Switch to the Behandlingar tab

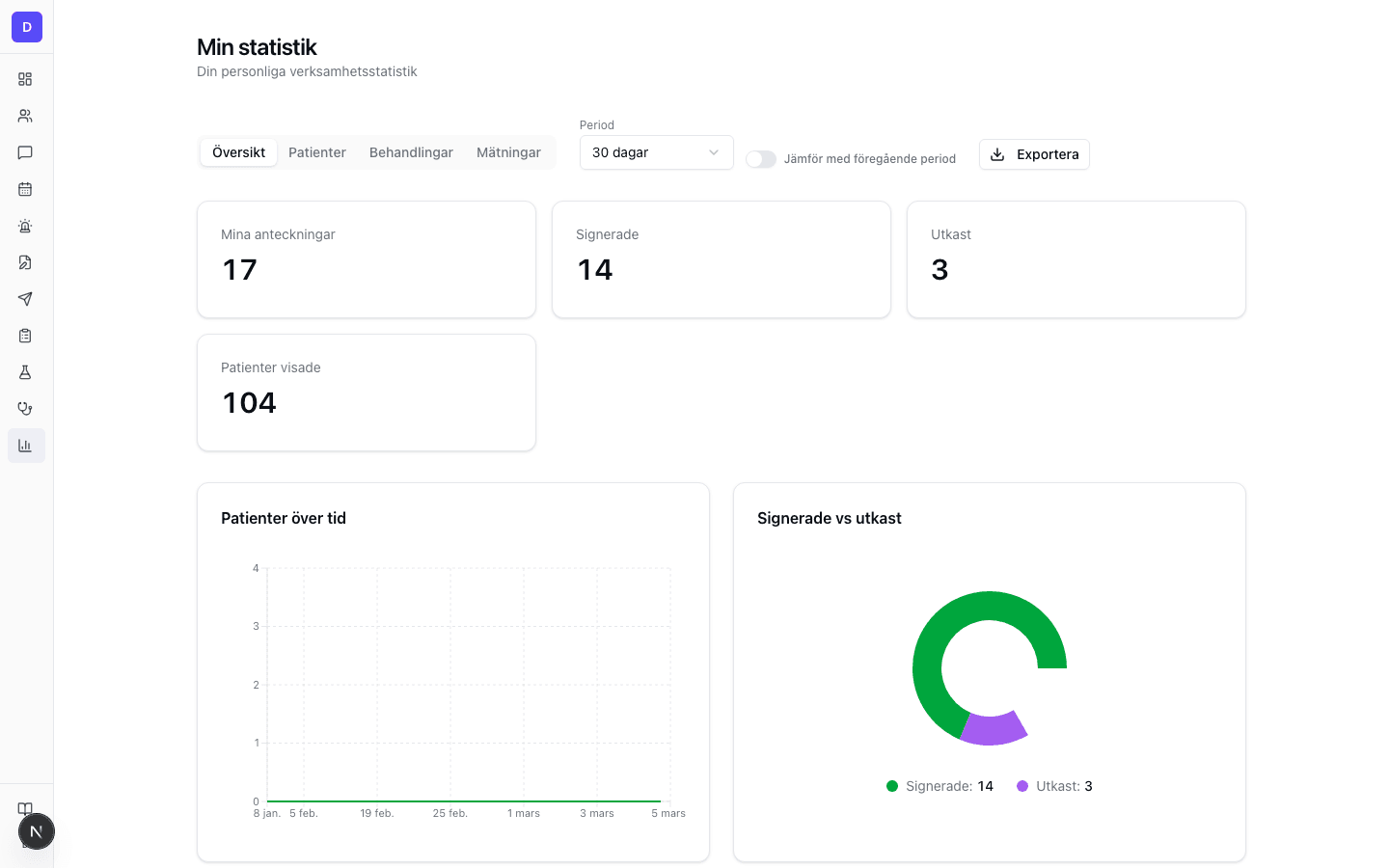pyautogui.click(x=411, y=152)
